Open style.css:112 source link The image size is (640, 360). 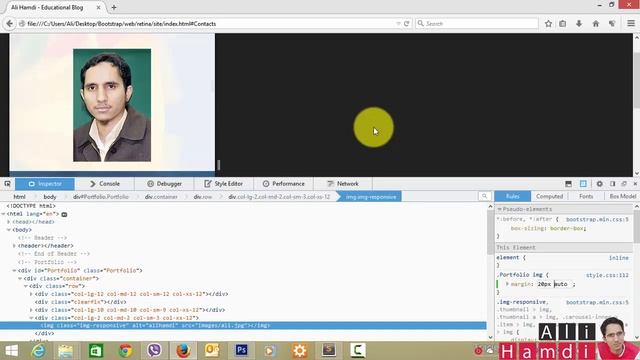point(607,275)
